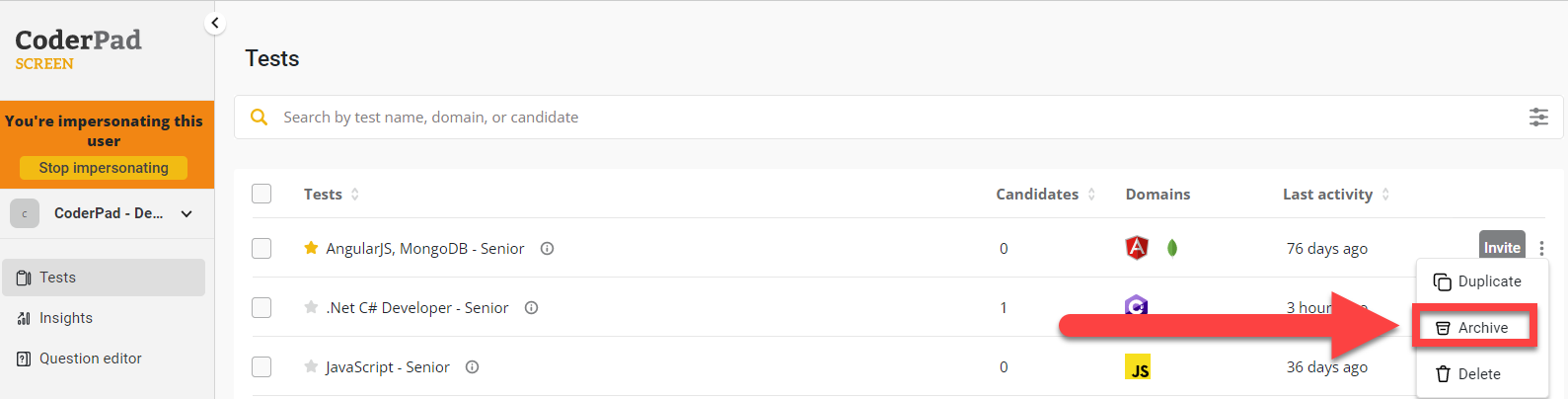The height and width of the screenshot is (399, 1568).
Task: Choose Duplicate from the context menu
Action: pos(1477,281)
